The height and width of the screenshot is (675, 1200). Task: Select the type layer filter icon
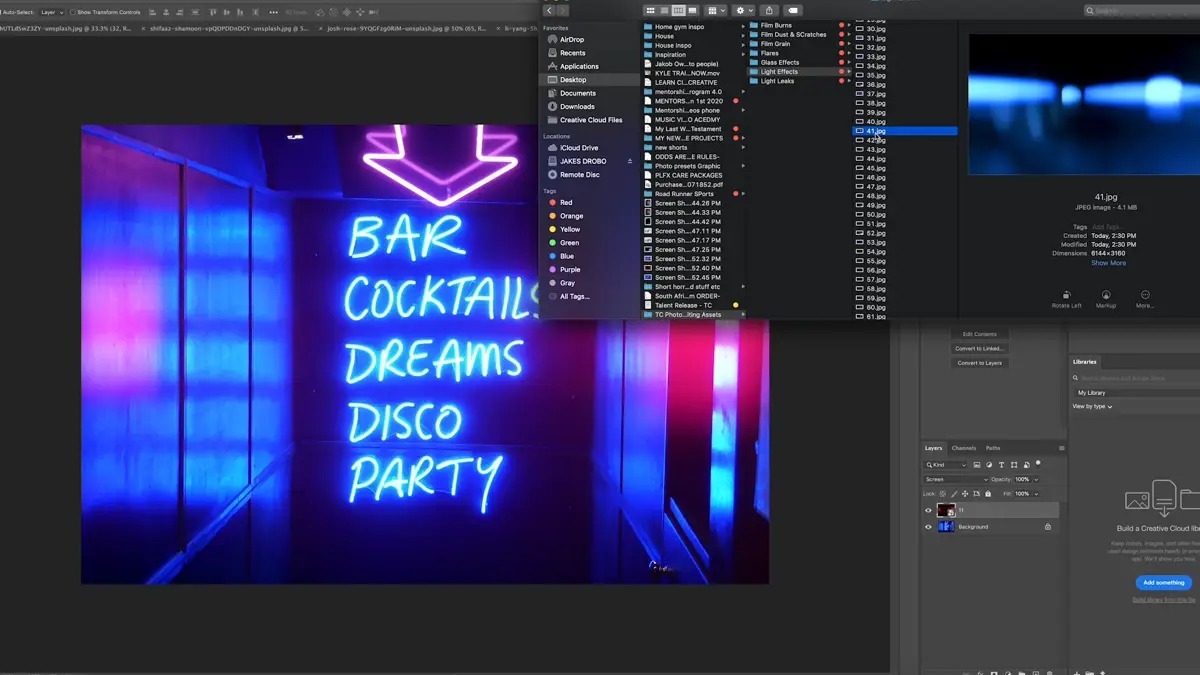[1003, 465]
